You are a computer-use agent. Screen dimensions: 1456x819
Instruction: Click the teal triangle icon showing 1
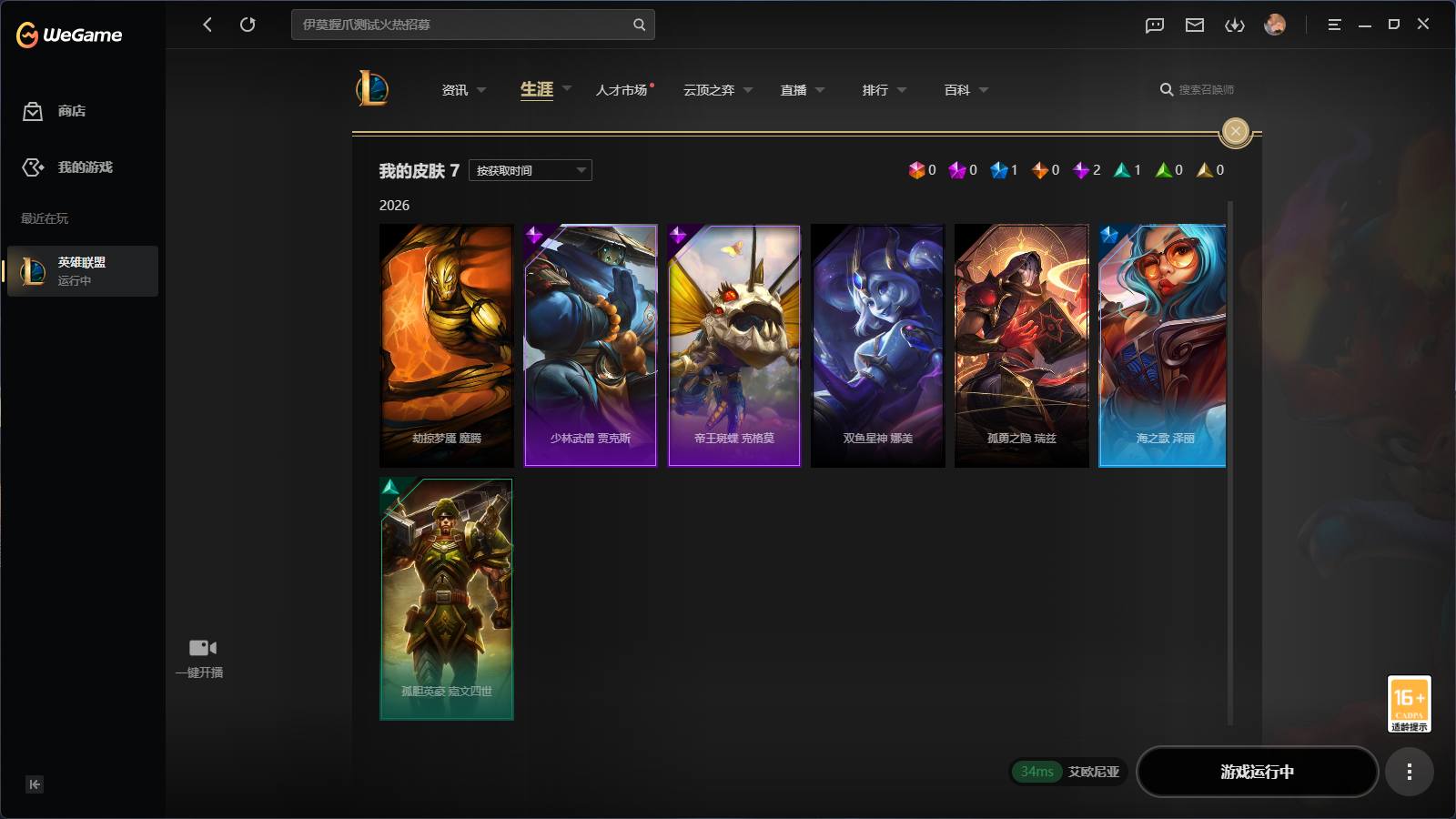(1122, 170)
